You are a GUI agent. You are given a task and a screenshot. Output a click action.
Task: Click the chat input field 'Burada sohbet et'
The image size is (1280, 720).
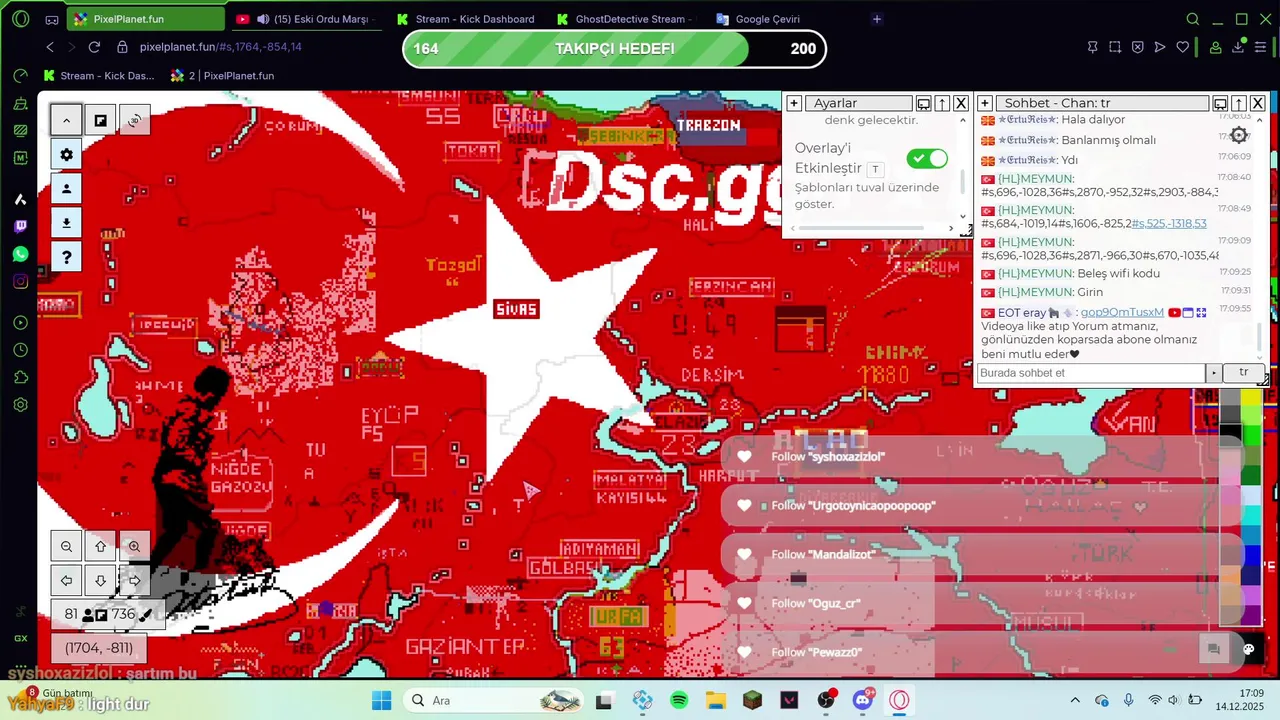(x=1091, y=373)
